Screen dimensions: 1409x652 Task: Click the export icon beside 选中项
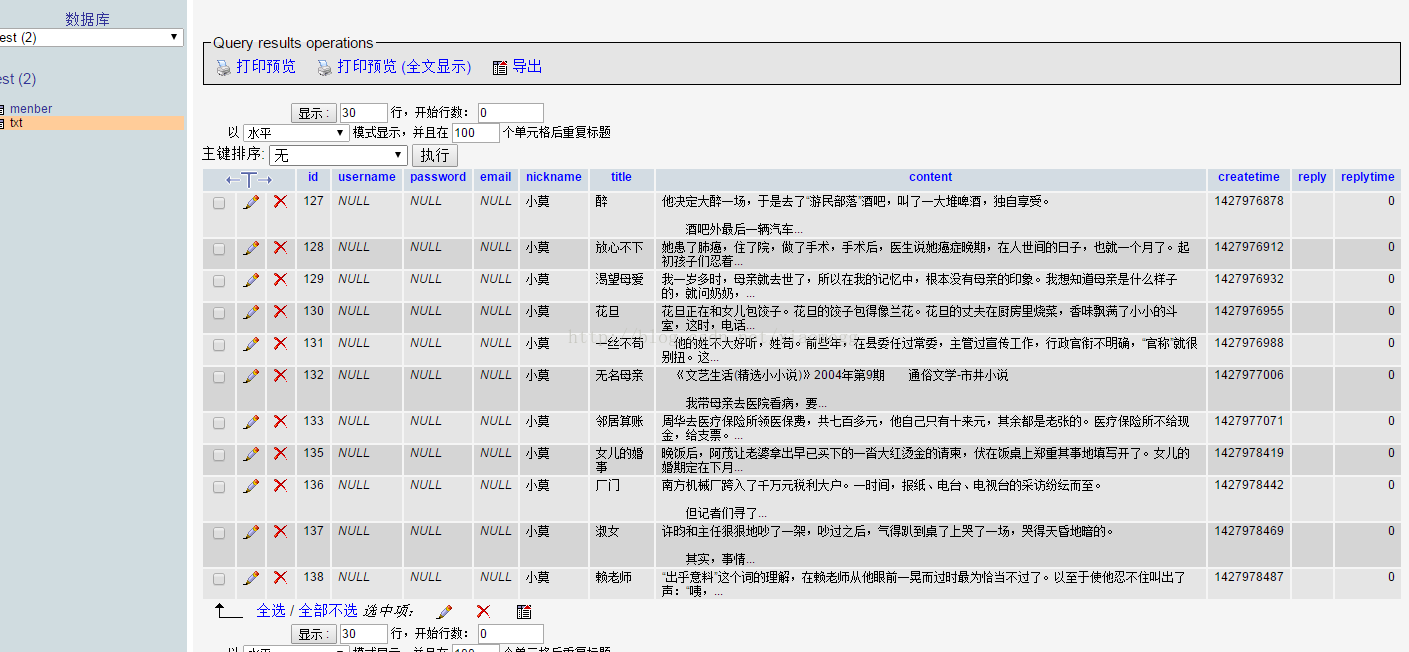pos(524,611)
